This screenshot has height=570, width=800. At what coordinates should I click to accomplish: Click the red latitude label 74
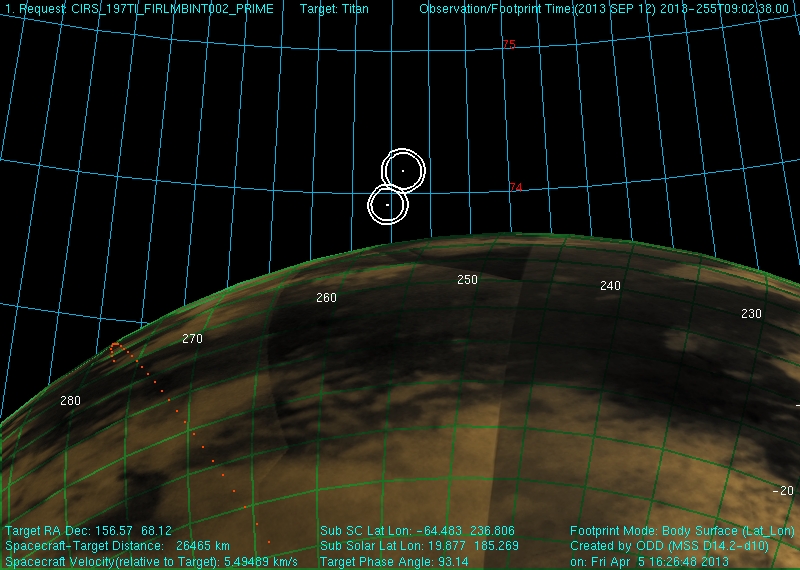click(x=516, y=187)
